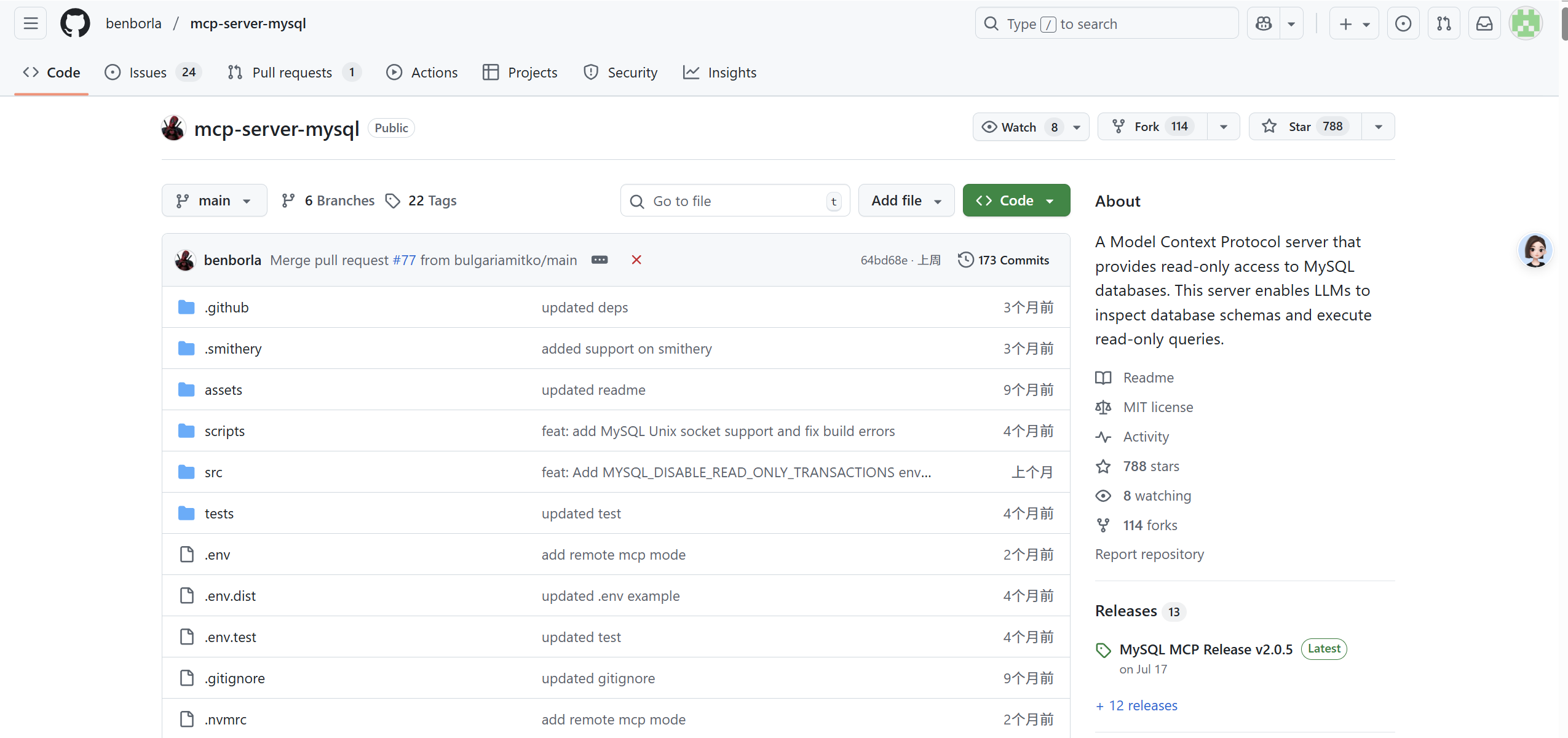Click the GitHub logo home icon
Viewport: 1568px width, 738px height.
[x=75, y=23]
